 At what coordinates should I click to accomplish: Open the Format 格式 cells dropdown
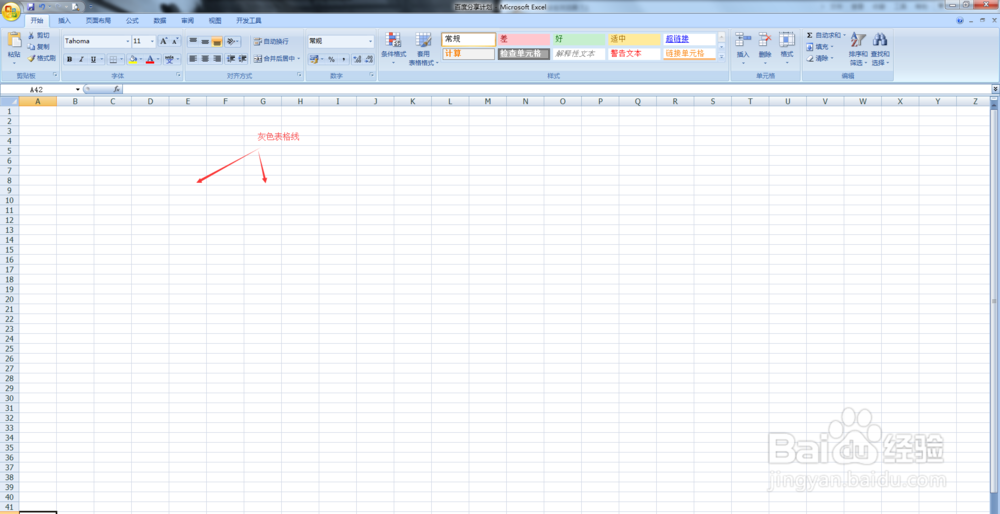pos(787,48)
